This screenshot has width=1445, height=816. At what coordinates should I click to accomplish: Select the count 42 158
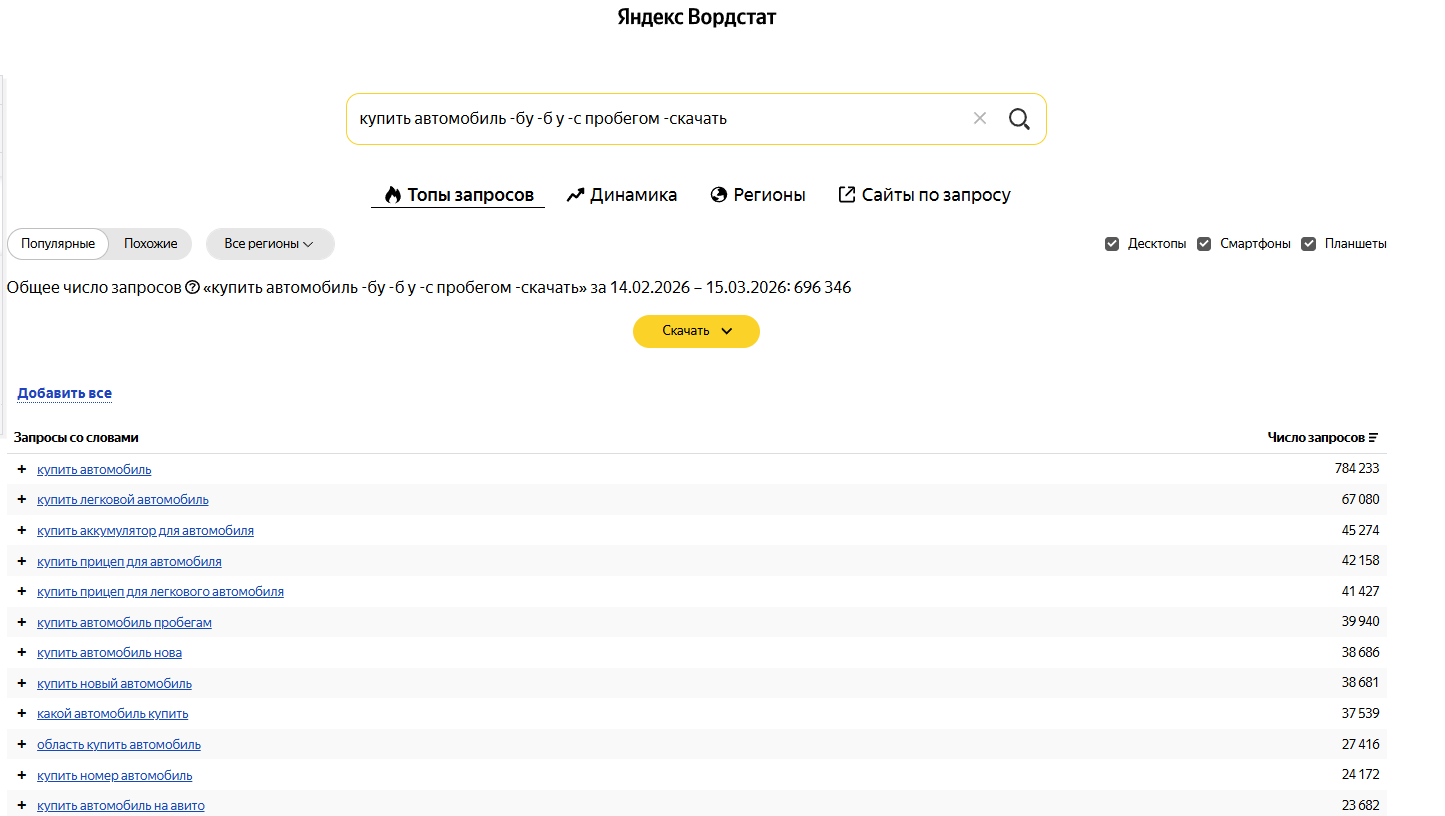1361,561
